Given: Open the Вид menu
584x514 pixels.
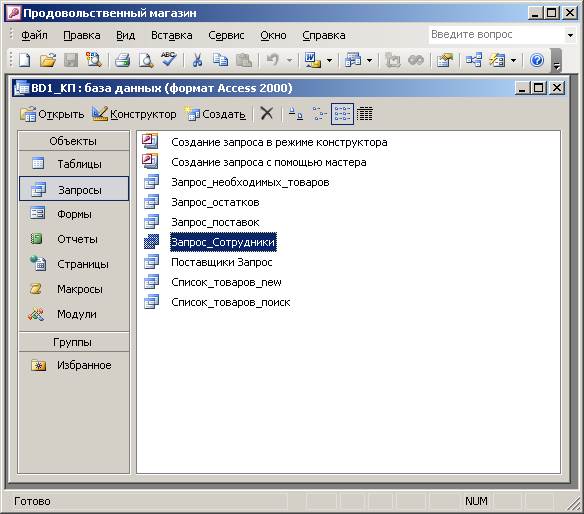Looking at the screenshot, I should click(126, 35).
